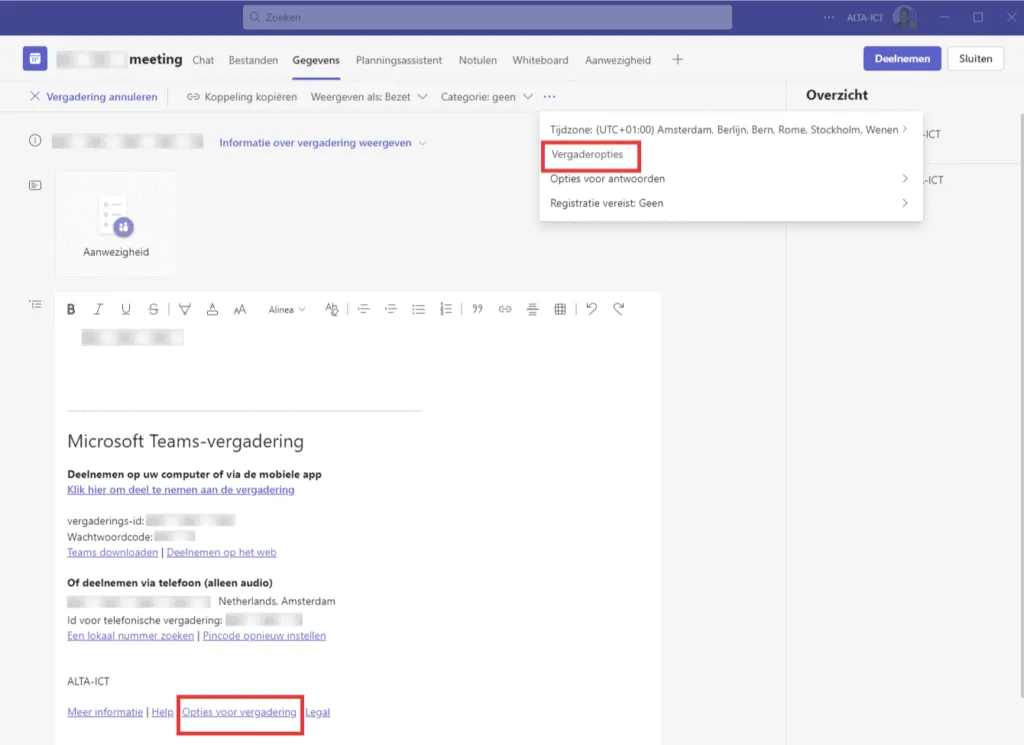Insert a table in the description
Image resolution: width=1024 pixels, height=745 pixels.
click(x=560, y=309)
